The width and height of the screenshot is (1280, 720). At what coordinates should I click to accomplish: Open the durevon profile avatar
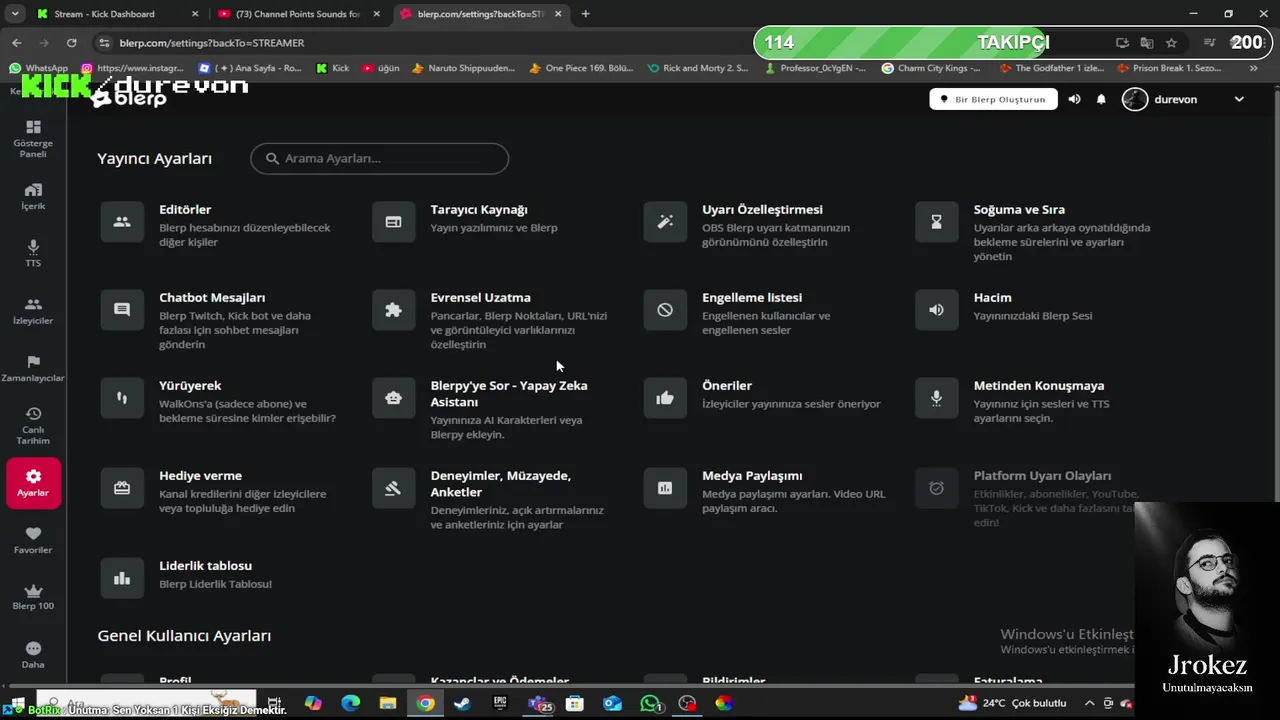click(1134, 99)
